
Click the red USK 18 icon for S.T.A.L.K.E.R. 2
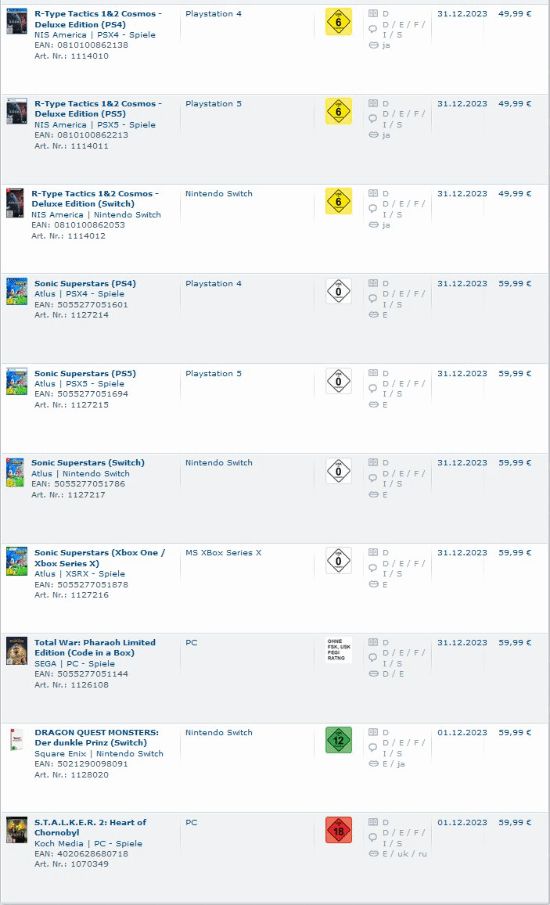(338, 830)
